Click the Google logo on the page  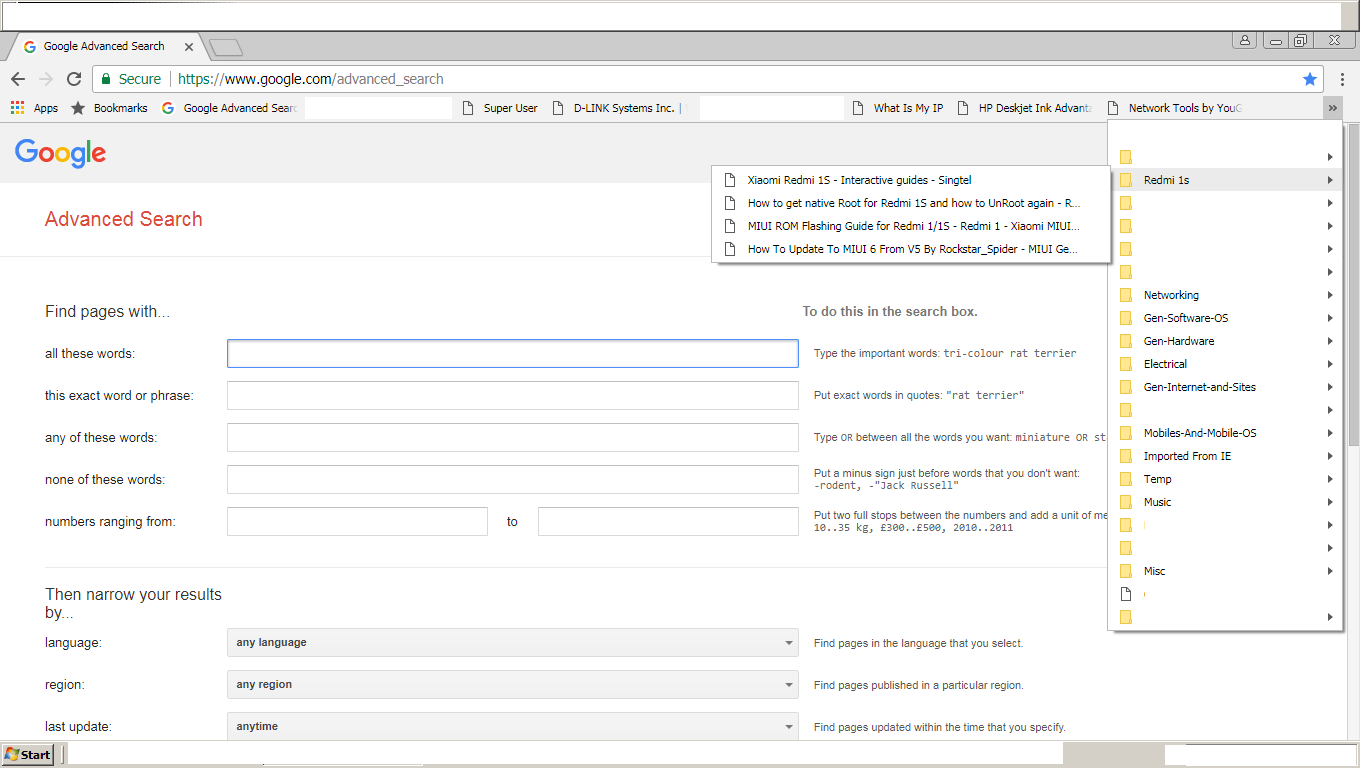[x=61, y=153]
